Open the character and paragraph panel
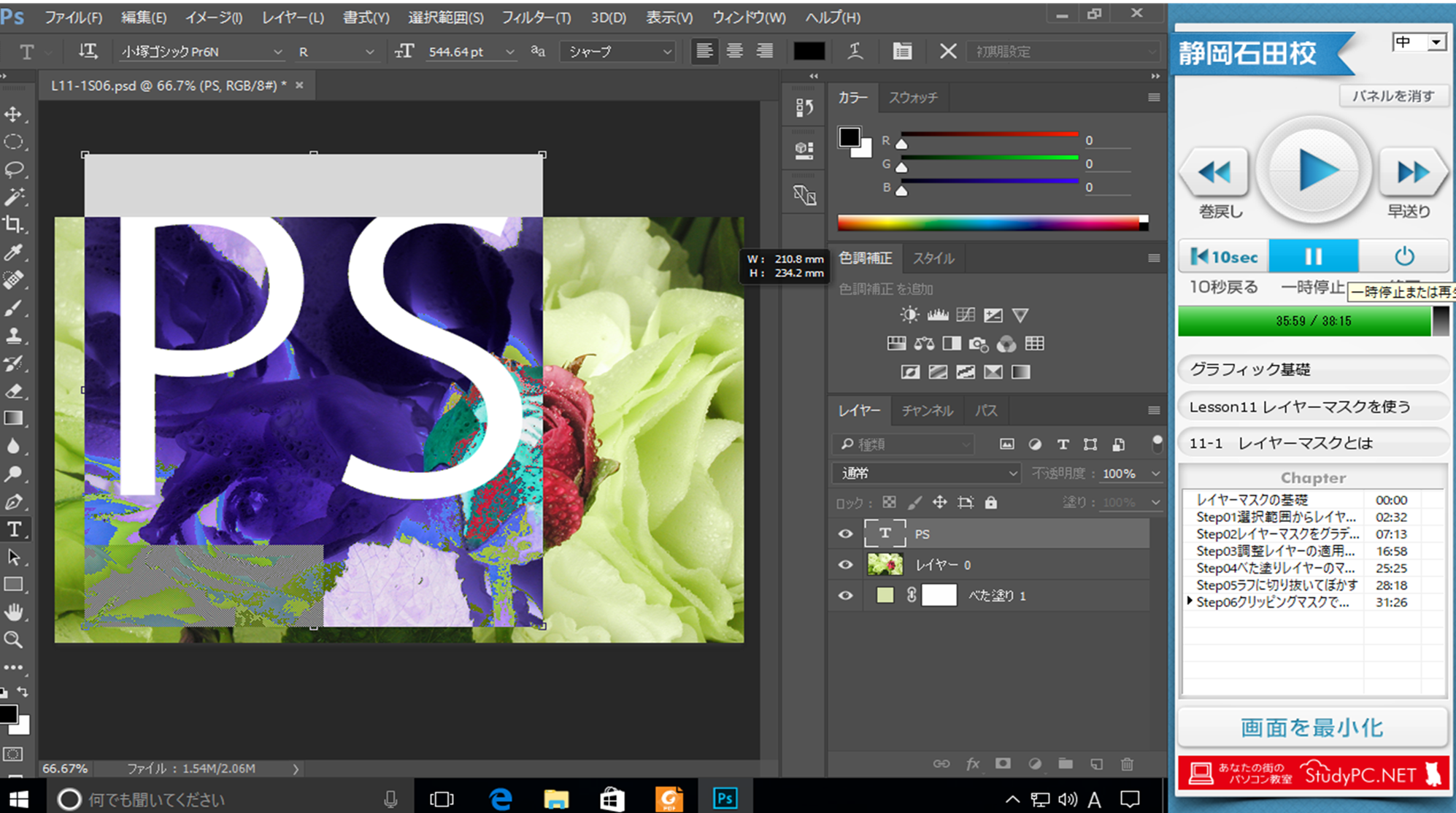 click(x=902, y=51)
